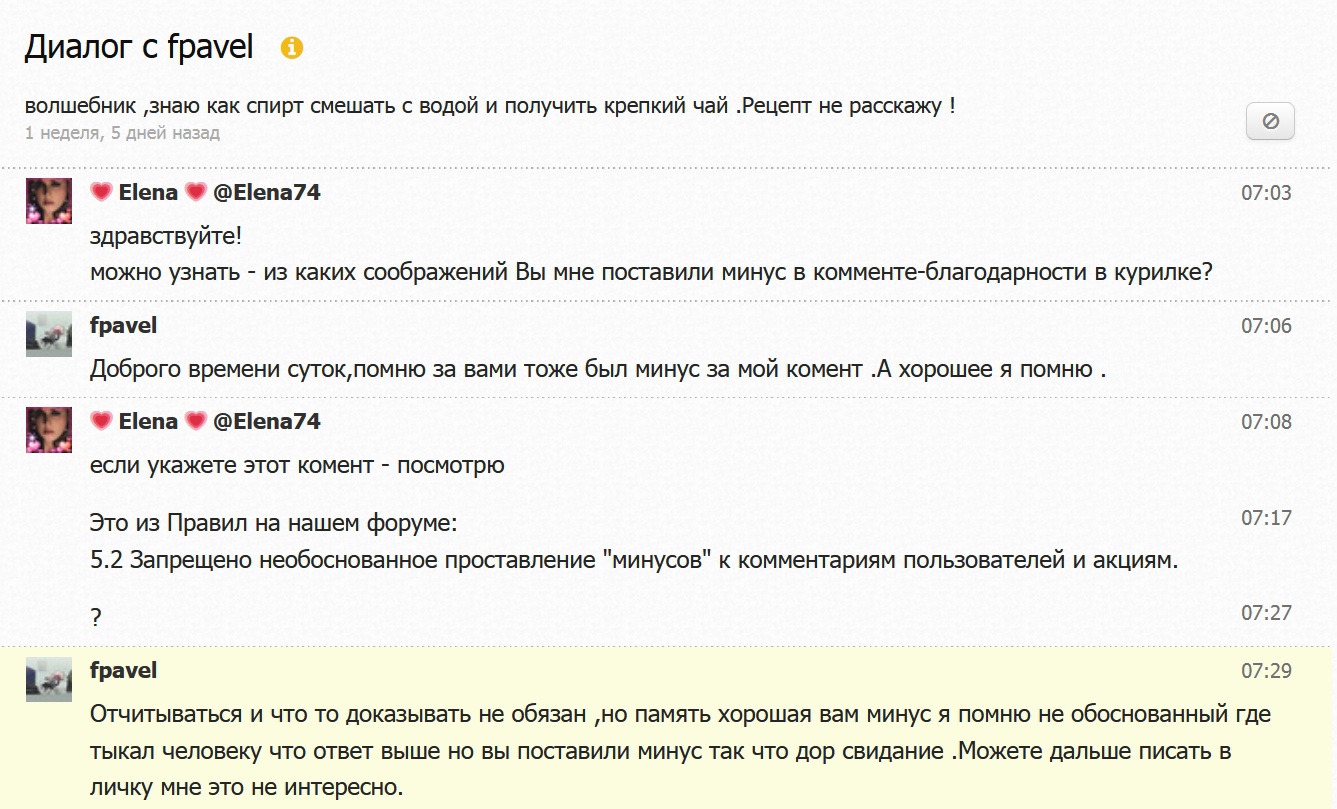Click the left heart icon before Elena at 07:08

(101, 422)
